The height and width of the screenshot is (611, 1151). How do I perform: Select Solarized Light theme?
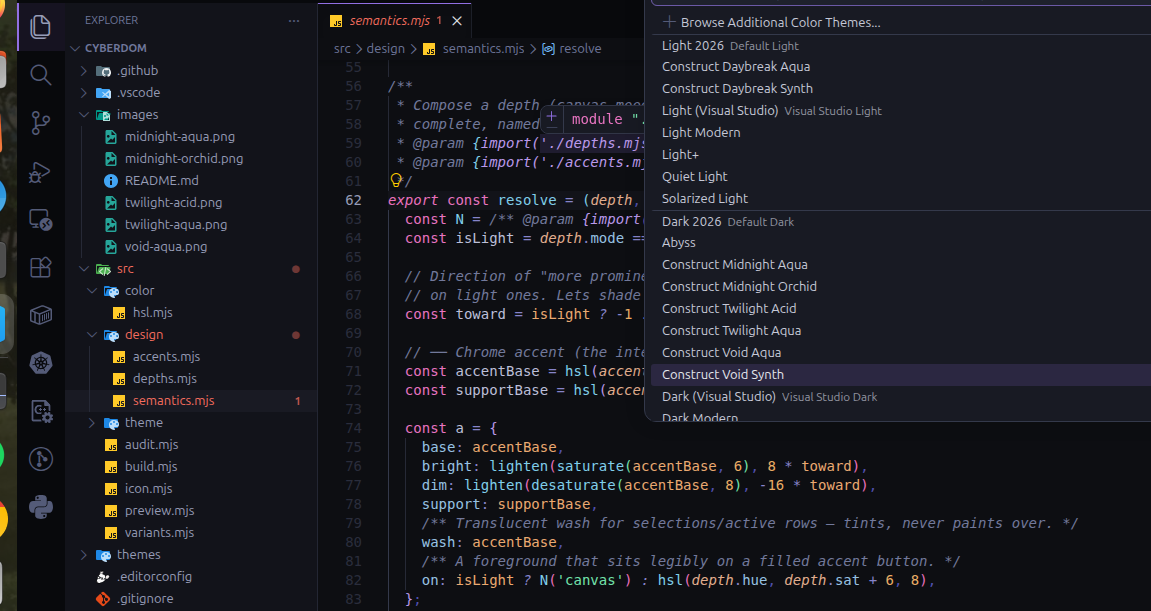pyautogui.click(x=901, y=199)
